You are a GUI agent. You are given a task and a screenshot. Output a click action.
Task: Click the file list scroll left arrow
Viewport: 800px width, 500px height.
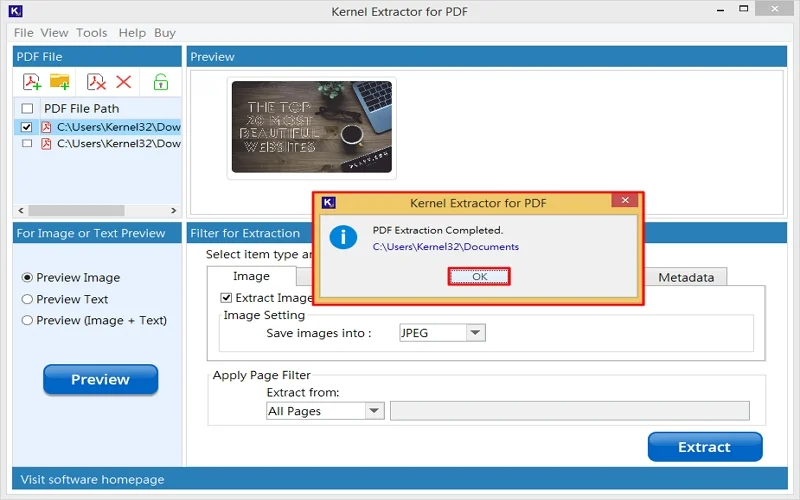coord(20,210)
